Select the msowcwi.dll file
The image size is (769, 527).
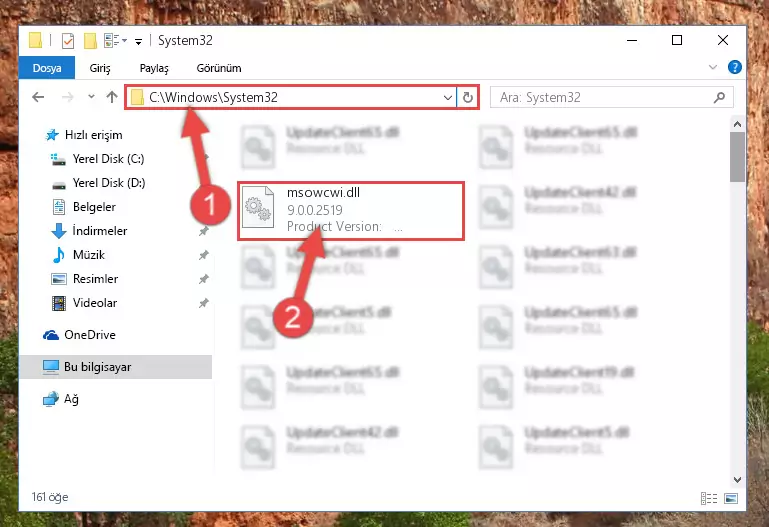point(351,210)
